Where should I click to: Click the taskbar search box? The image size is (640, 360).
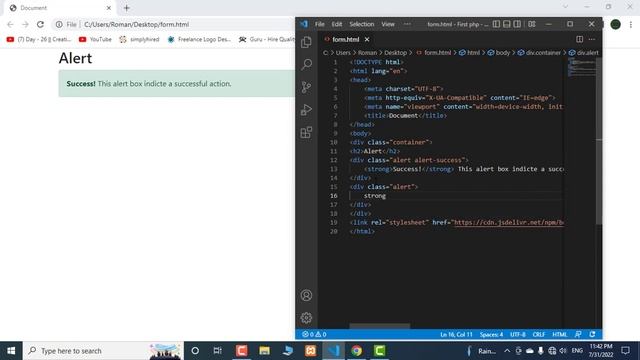[103, 351]
